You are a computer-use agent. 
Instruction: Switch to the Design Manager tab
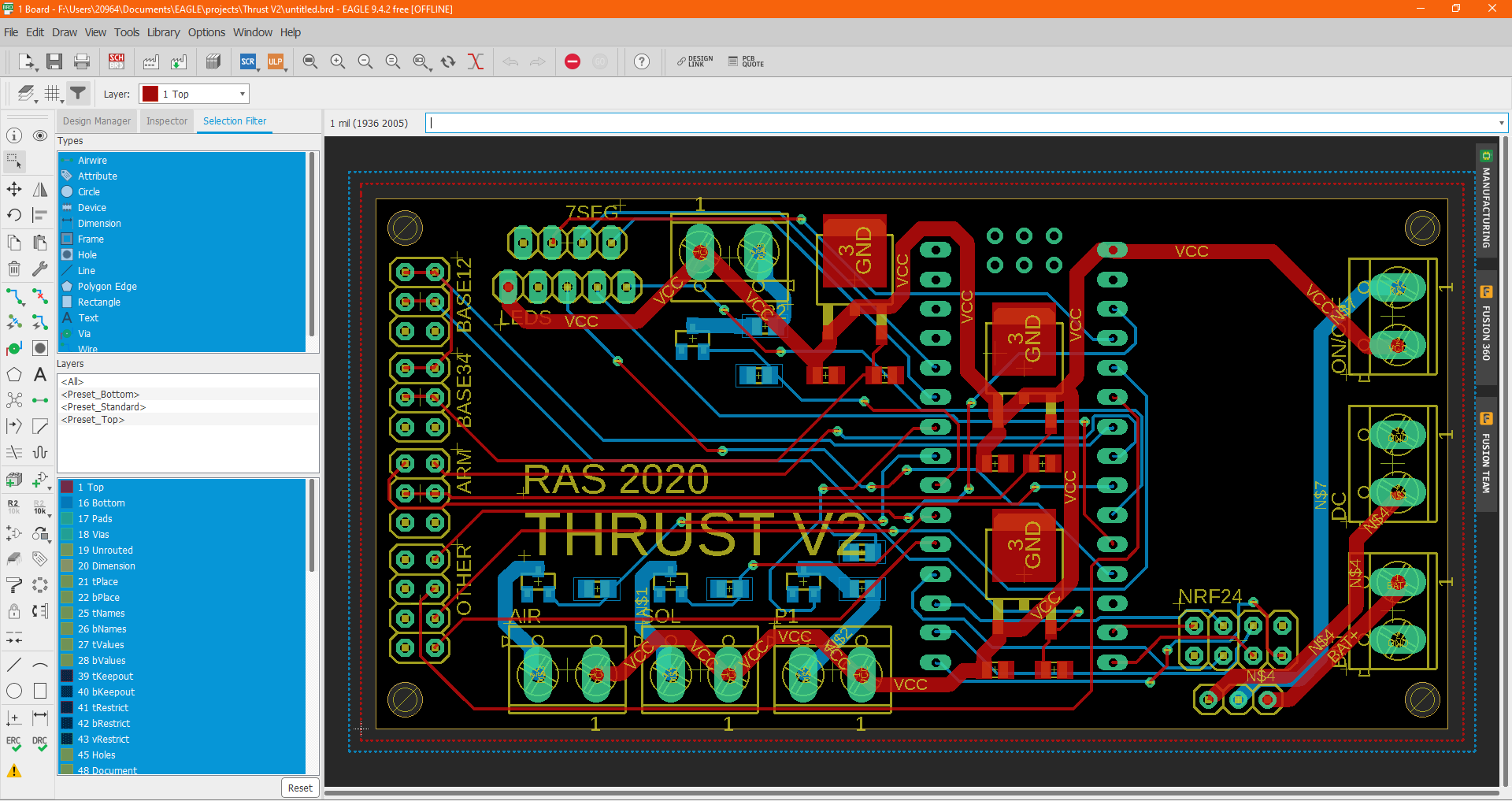[97, 121]
